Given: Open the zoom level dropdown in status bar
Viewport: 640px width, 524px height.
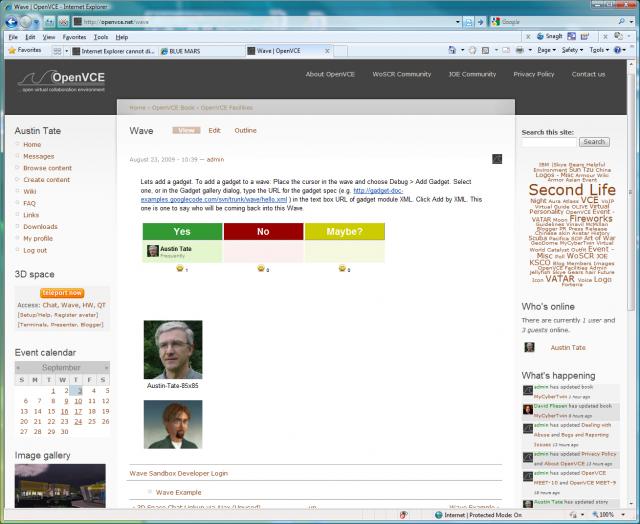Looking at the screenshot, I should click(x=623, y=515).
